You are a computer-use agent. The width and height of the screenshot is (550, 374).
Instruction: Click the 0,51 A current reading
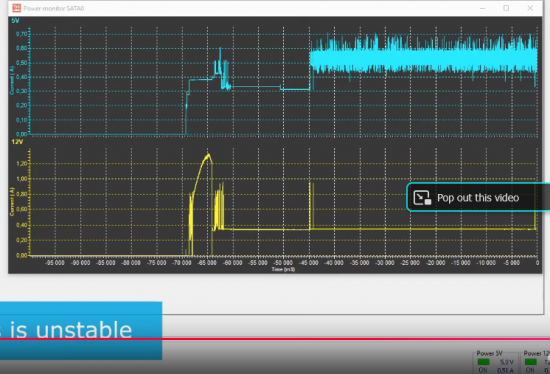point(505,370)
